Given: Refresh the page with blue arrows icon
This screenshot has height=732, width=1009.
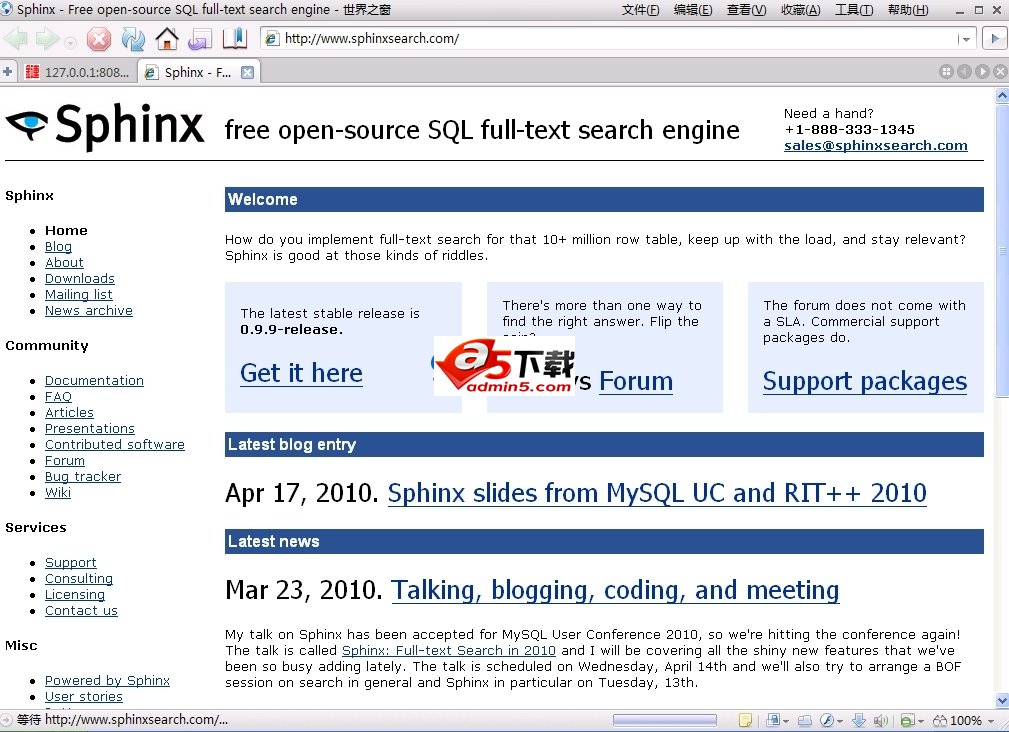Looking at the screenshot, I should 133,39.
